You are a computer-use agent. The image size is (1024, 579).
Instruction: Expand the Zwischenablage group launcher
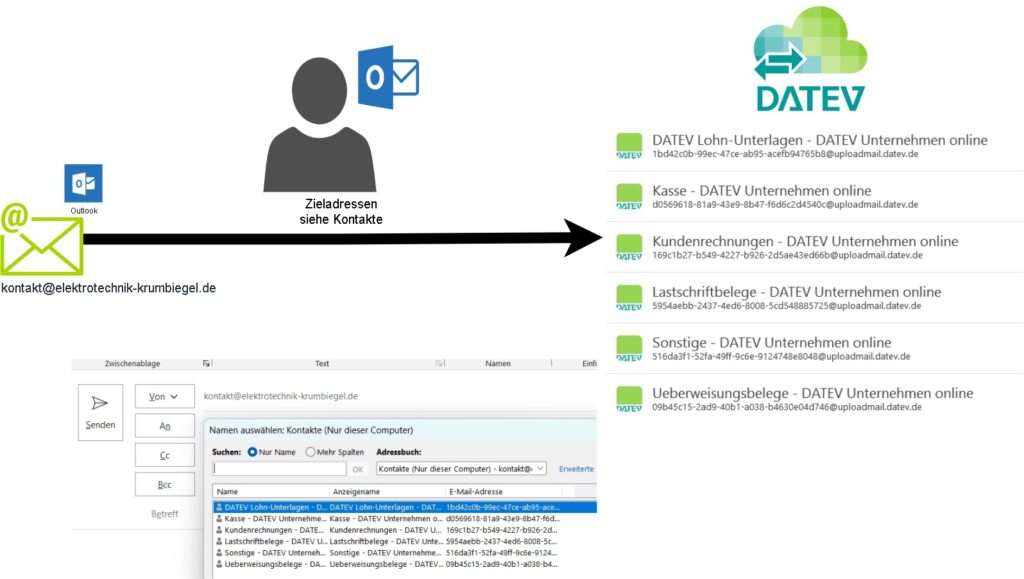coord(207,364)
